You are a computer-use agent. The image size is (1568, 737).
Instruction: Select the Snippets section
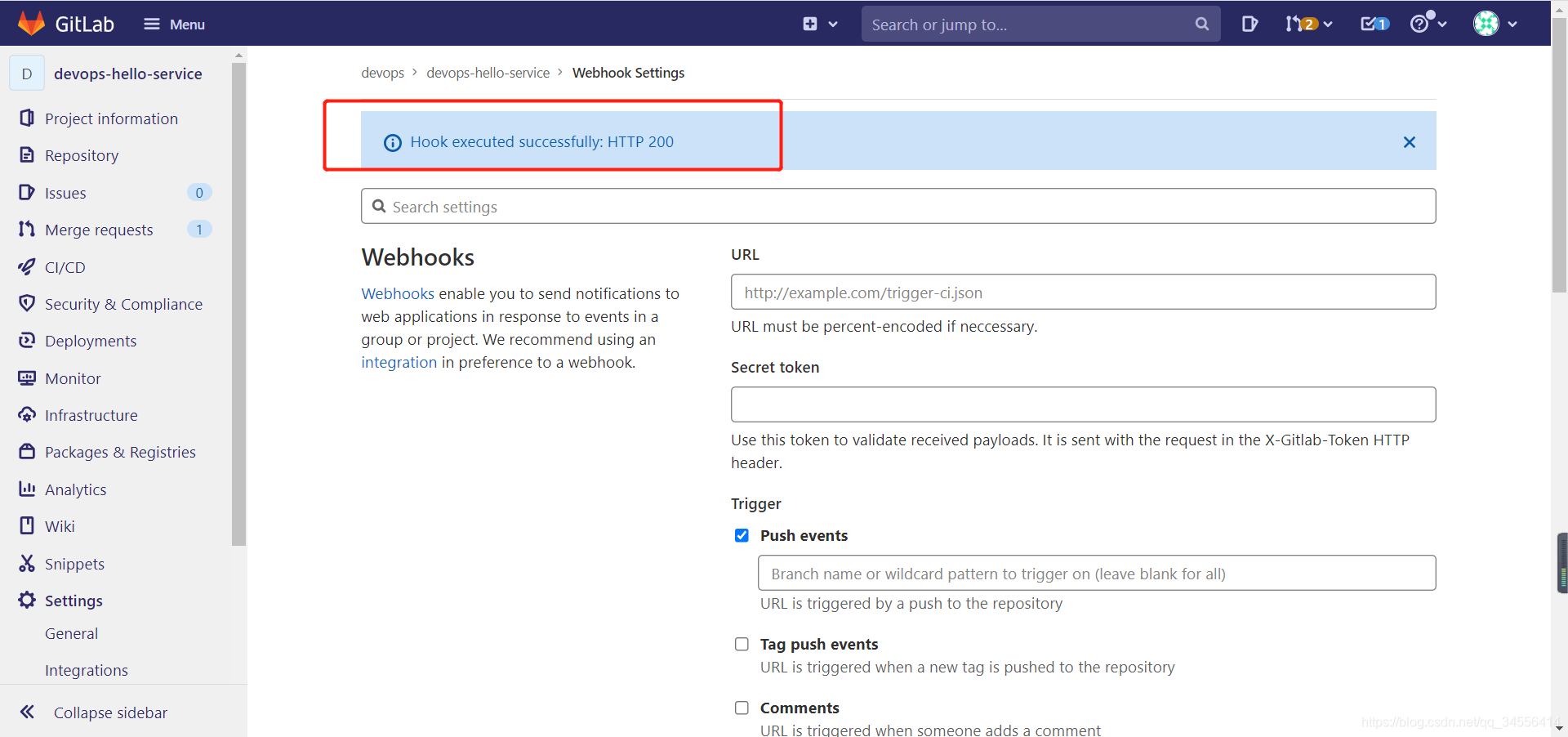[x=74, y=563]
